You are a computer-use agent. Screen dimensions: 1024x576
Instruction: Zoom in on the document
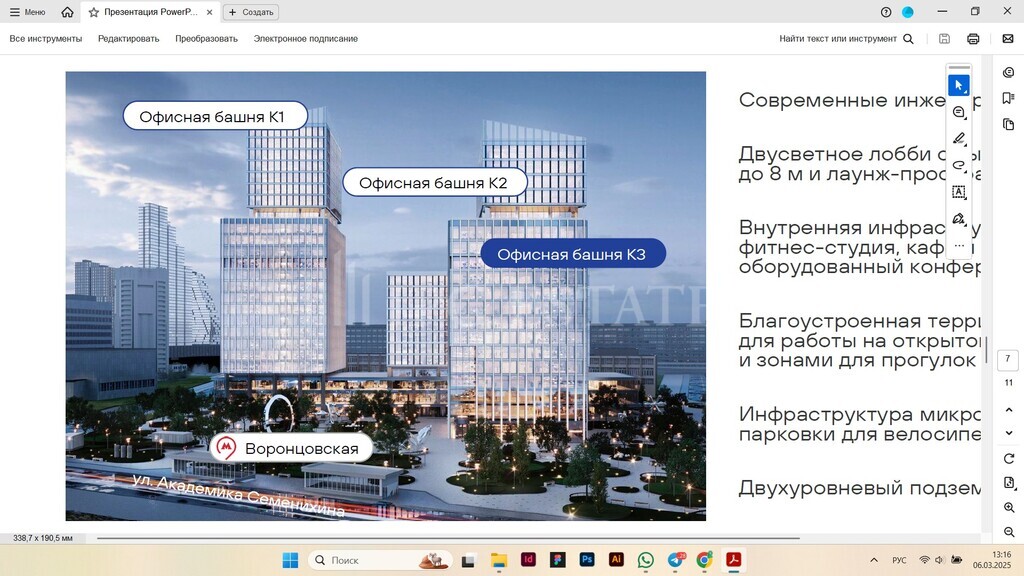tap(1008, 508)
